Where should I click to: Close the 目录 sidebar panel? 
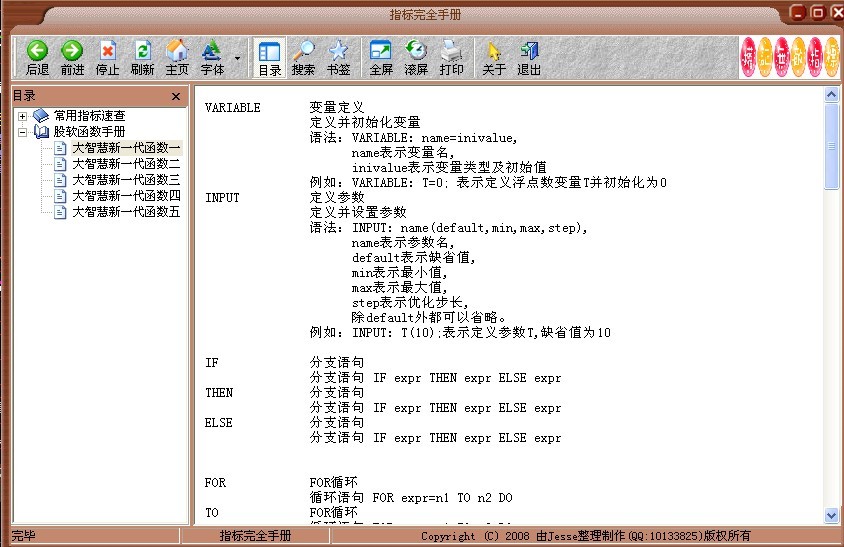176,97
